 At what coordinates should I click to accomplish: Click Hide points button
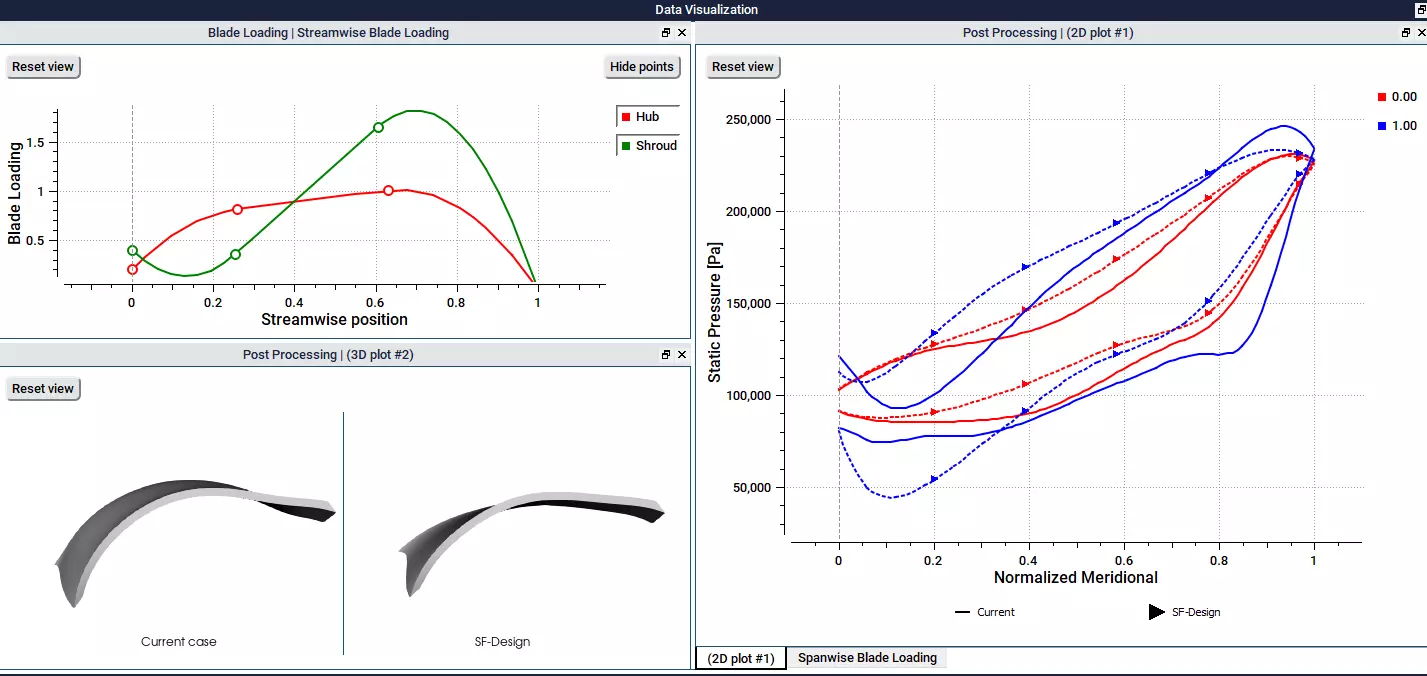[x=642, y=67]
